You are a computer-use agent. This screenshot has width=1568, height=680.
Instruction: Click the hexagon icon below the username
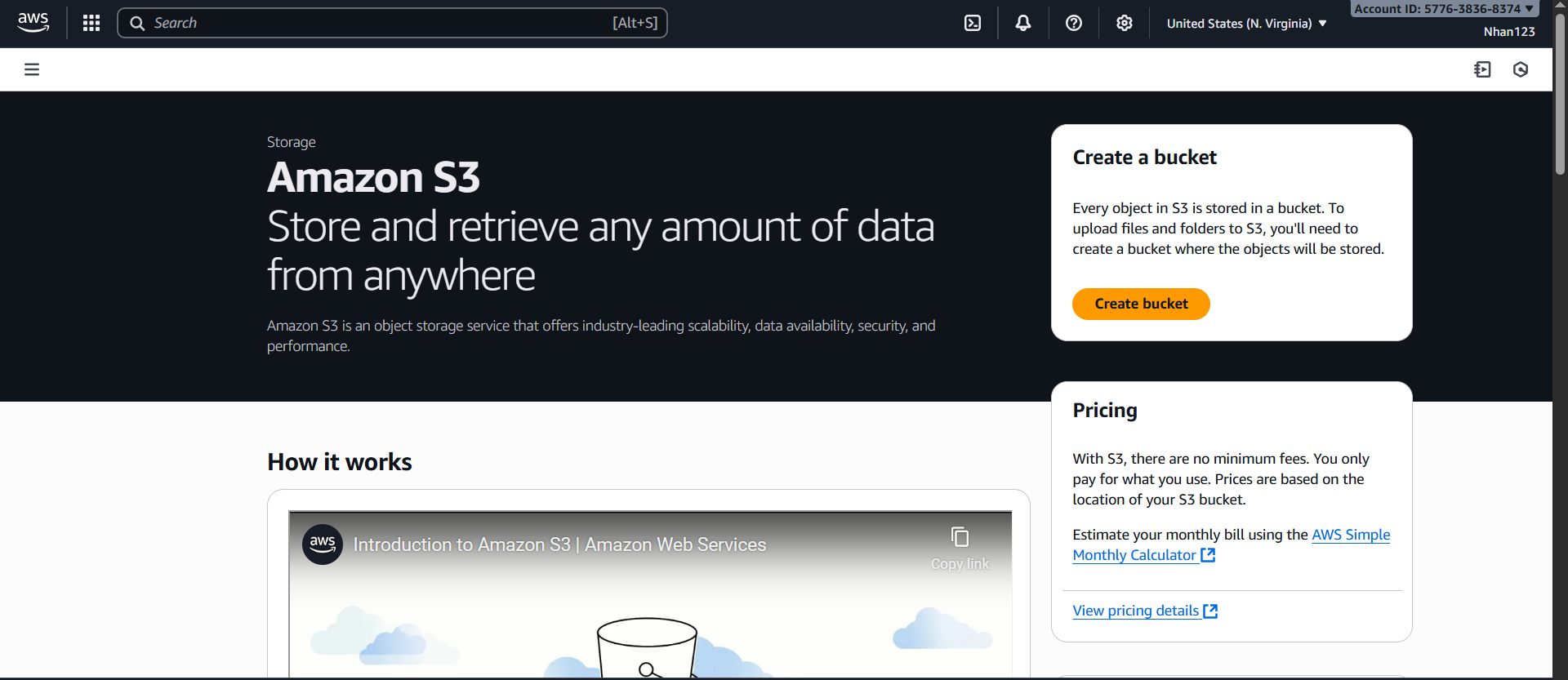[1521, 69]
